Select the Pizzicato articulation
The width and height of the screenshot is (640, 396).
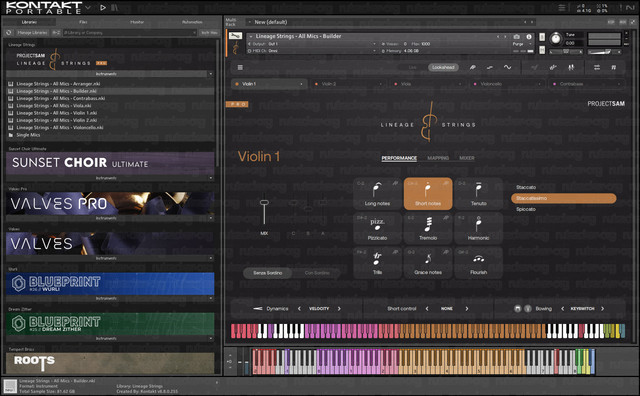click(x=377, y=228)
